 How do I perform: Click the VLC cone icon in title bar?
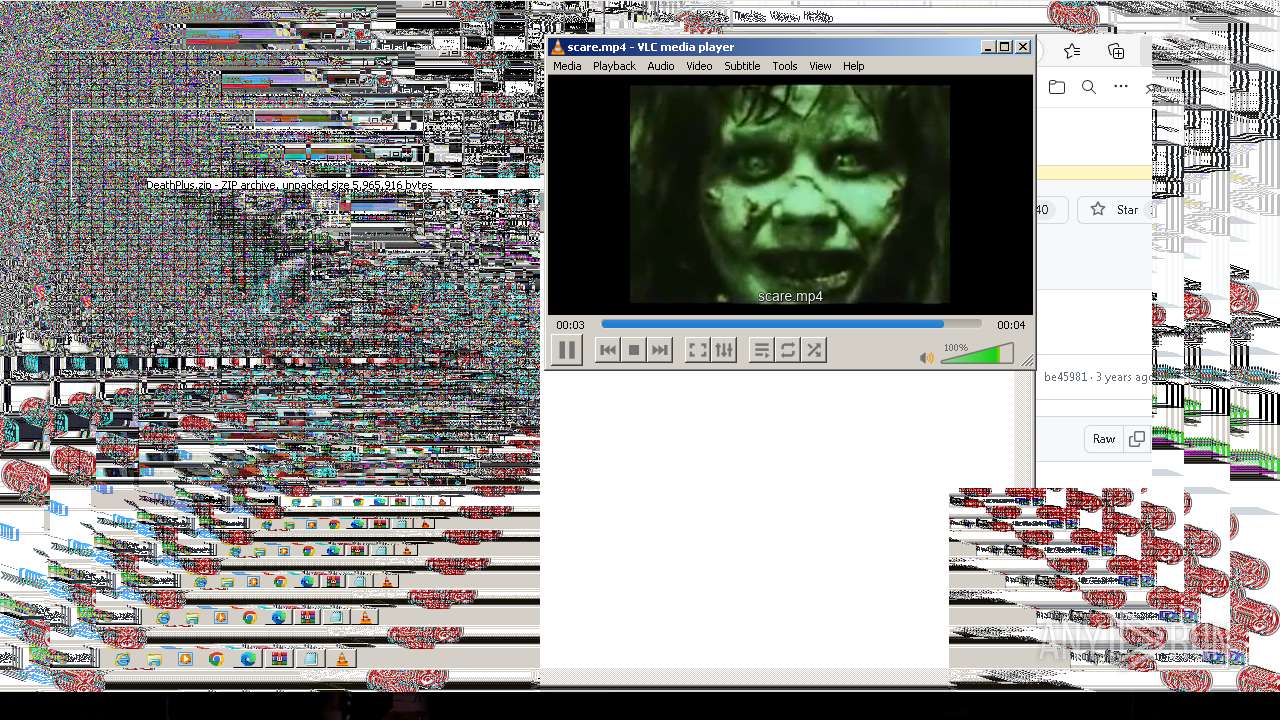(x=558, y=47)
